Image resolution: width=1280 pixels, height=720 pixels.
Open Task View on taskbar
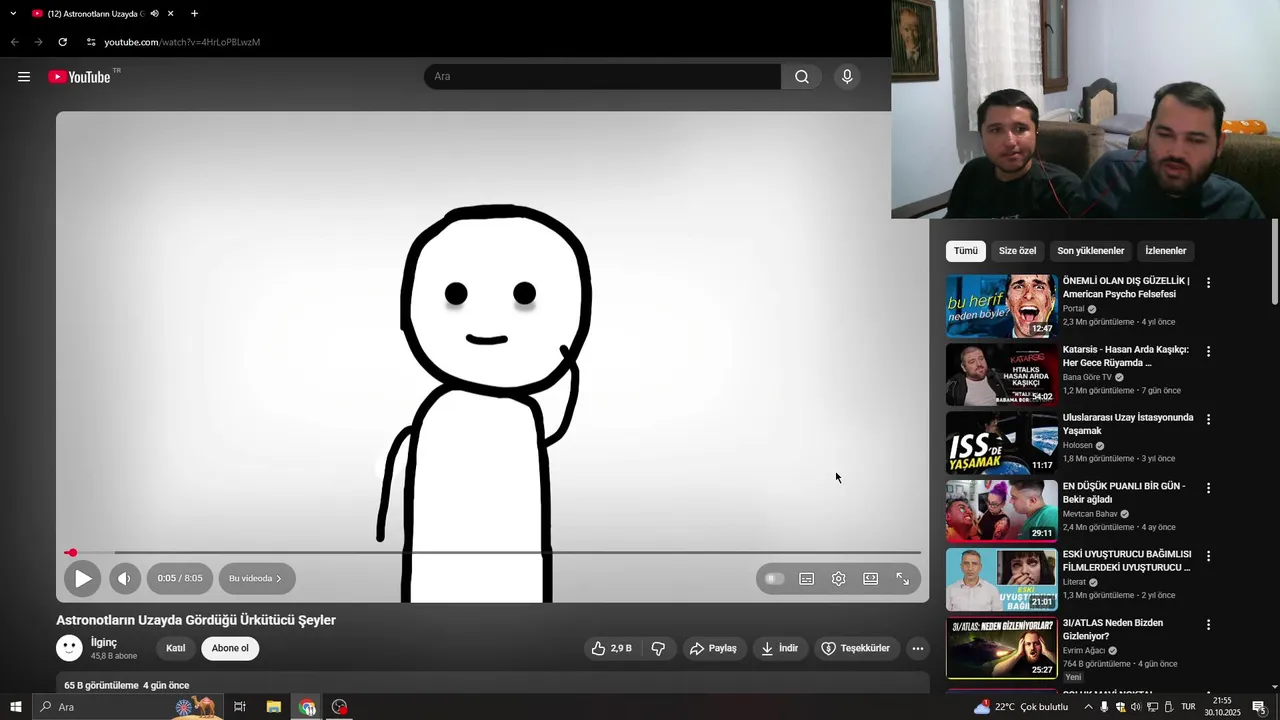tap(240, 707)
